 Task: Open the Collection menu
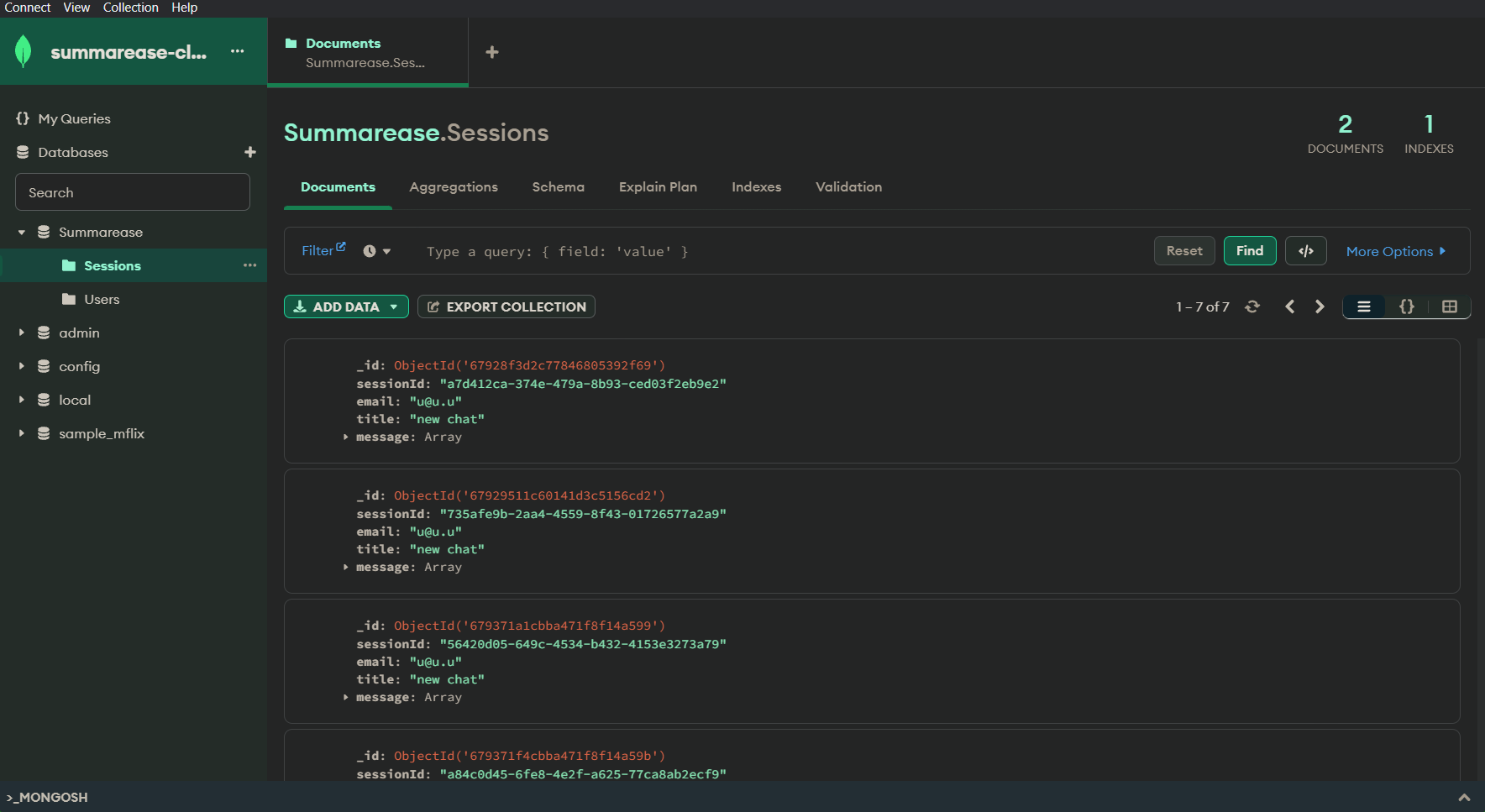point(131,8)
